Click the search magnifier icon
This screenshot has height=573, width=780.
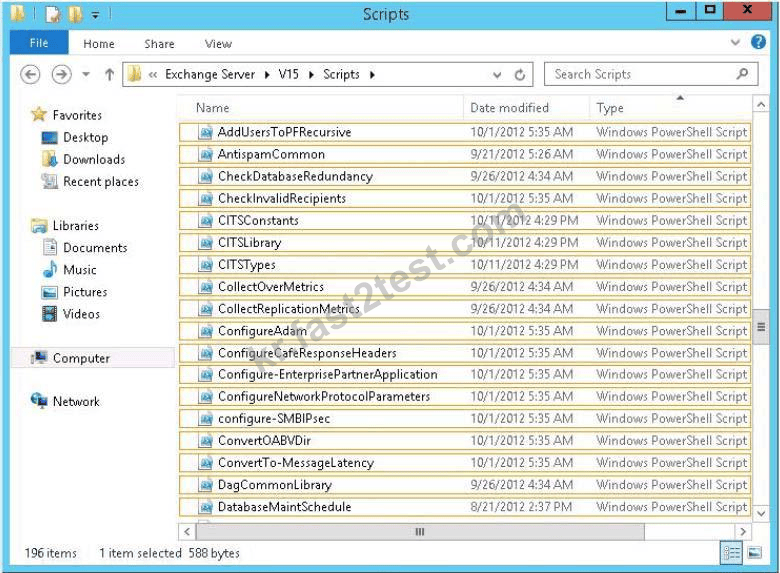click(742, 74)
